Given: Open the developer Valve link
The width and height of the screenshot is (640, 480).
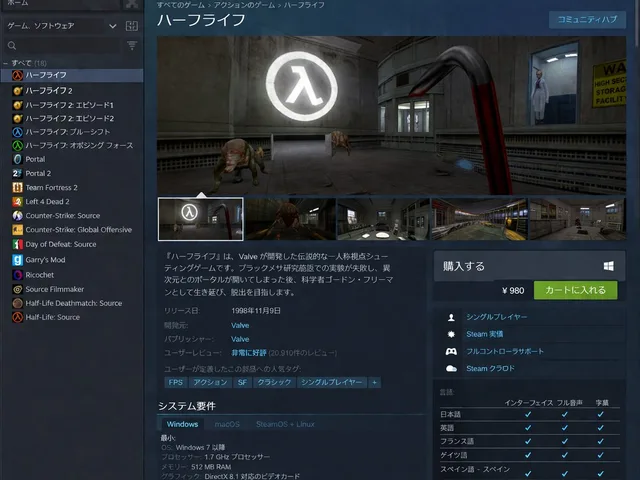Looking at the screenshot, I should click(240, 326).
